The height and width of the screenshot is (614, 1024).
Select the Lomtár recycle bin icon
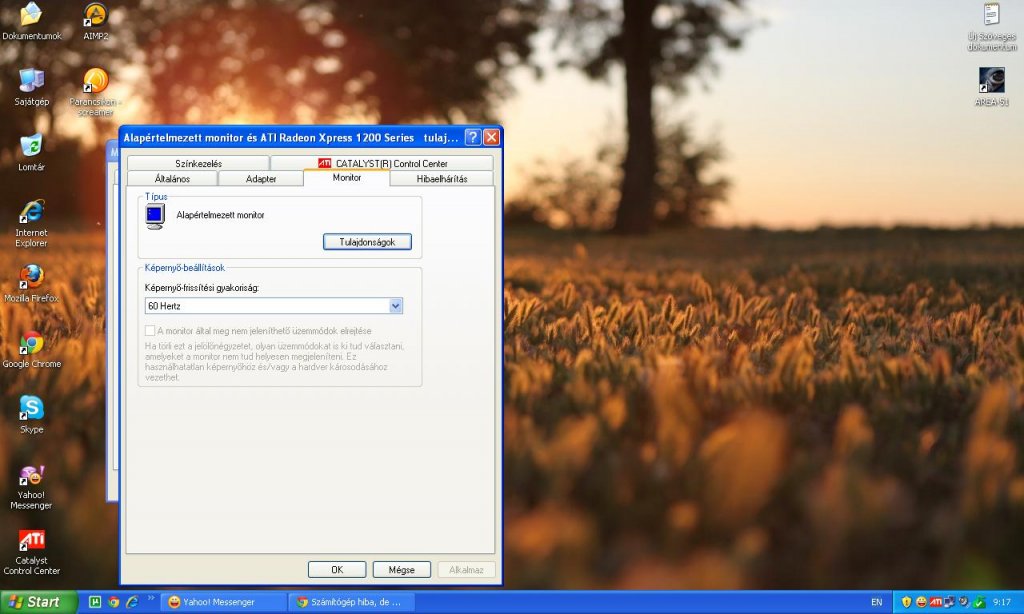(31, 152)
